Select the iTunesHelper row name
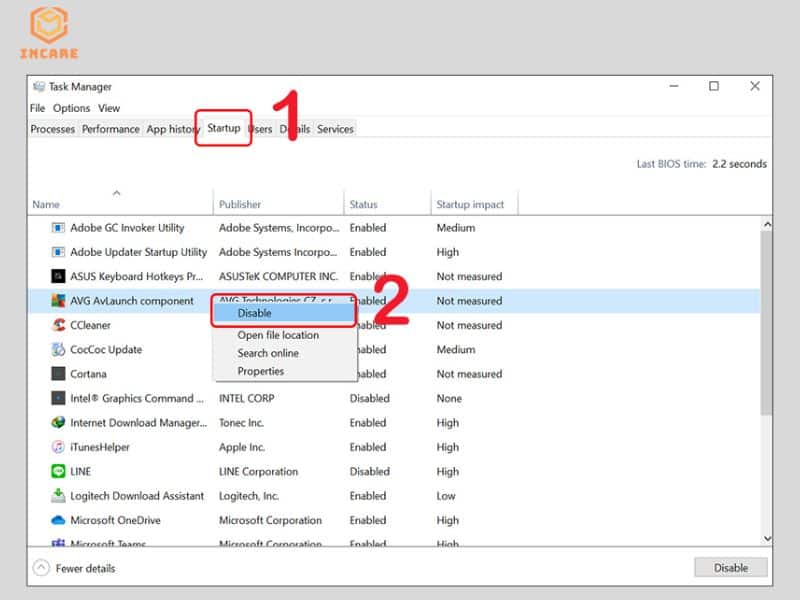This screenshot has height=600, width=800. (99, 447)
